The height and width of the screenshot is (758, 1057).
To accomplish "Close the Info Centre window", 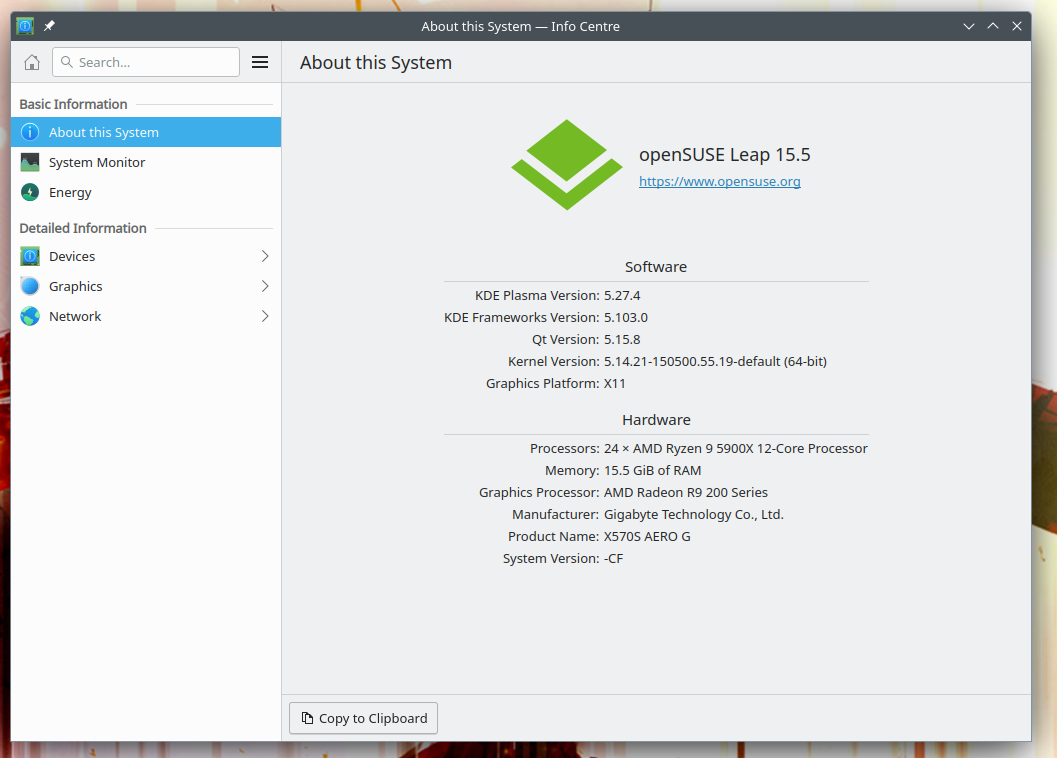I will coord(1017,26).
